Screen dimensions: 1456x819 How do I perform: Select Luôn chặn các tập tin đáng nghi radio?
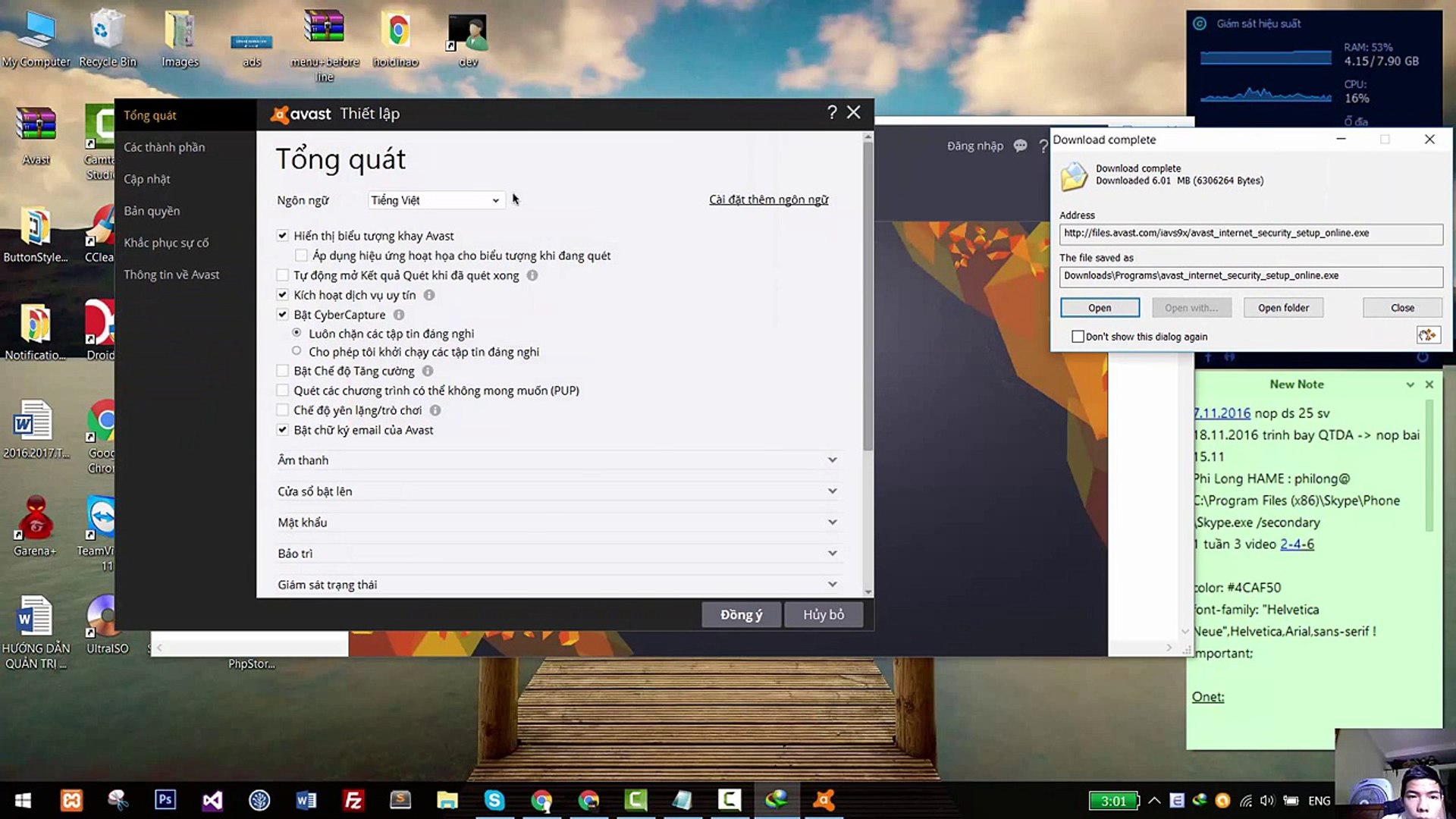click(x=297, y=333)
